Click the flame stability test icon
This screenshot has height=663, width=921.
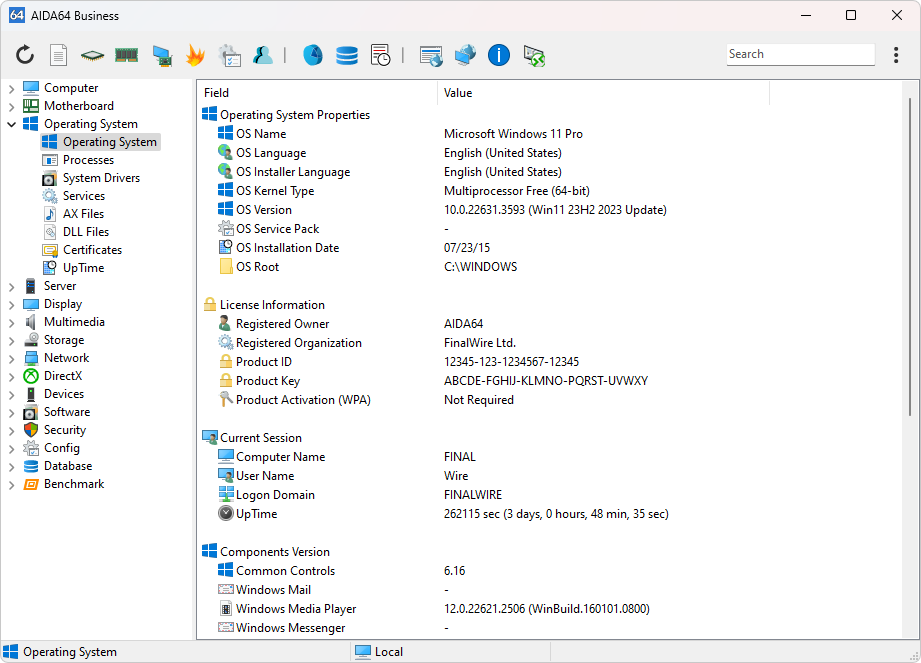pos(195,55)
